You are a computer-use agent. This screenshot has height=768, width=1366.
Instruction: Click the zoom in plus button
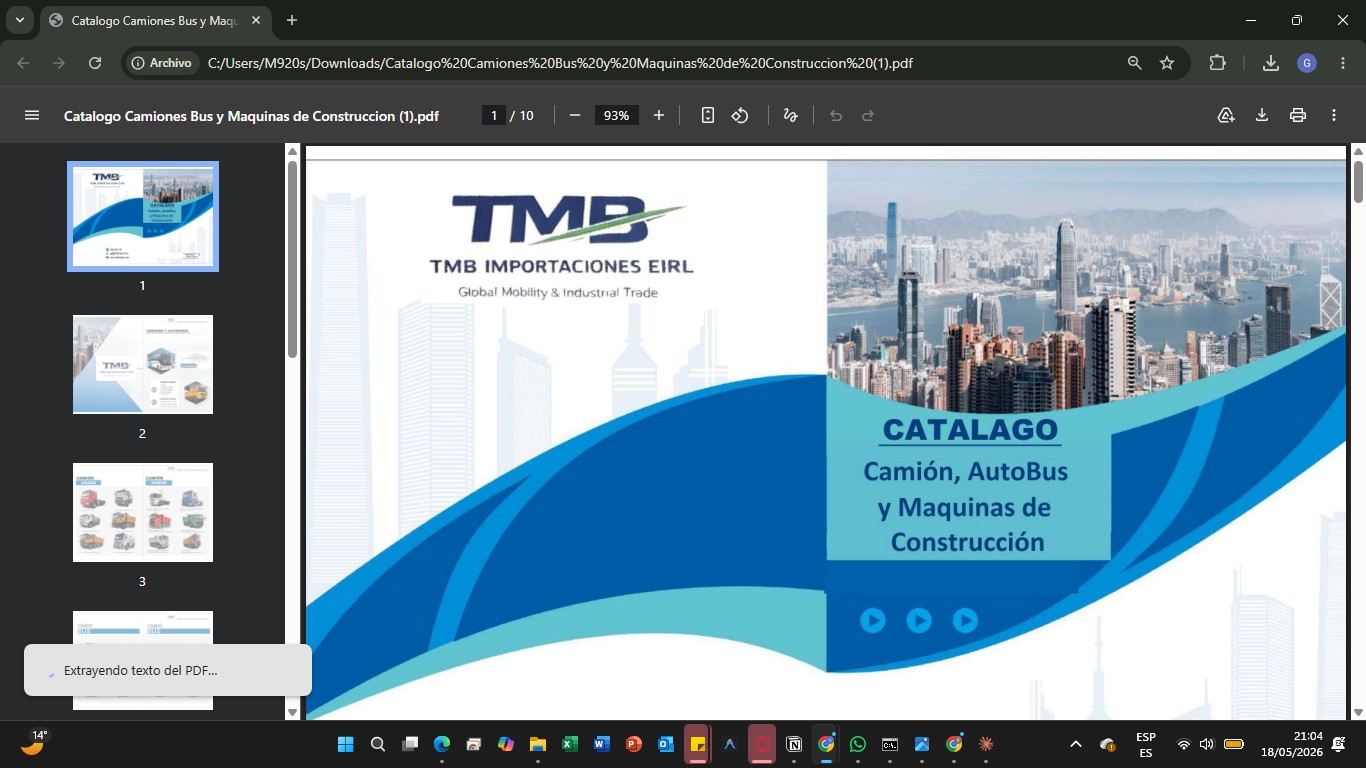tap(658, 115)
